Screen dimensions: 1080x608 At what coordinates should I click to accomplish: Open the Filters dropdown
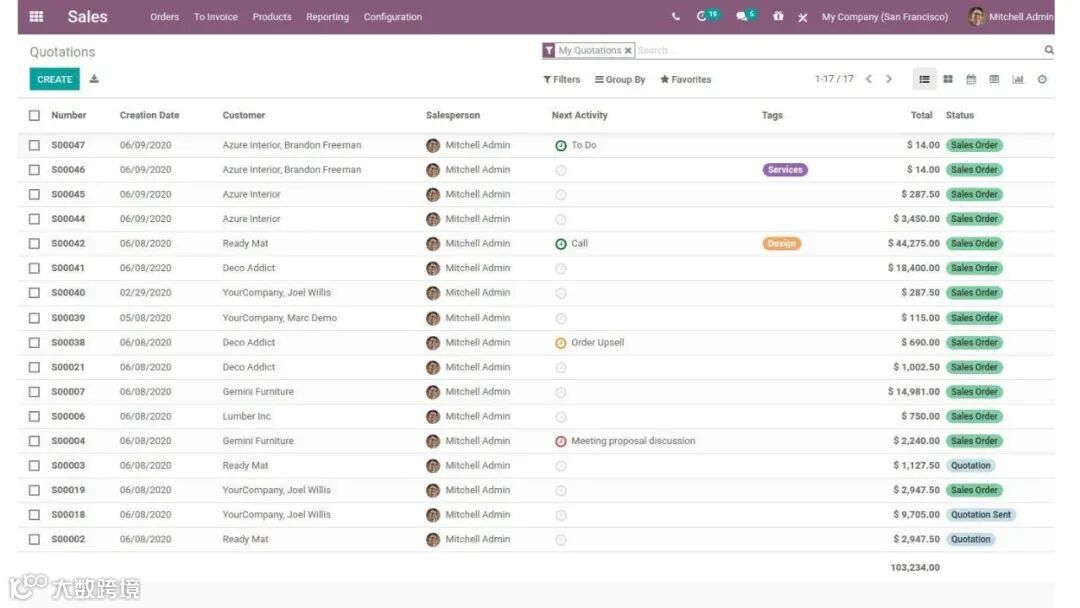click(562, 79)
